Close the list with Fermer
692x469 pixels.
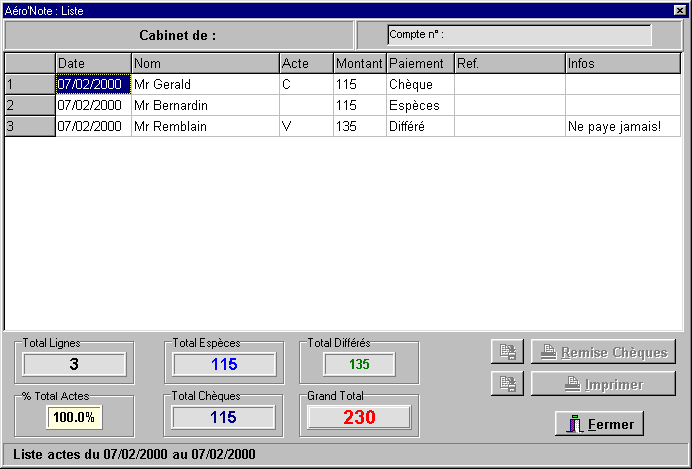tap(599, 424)
